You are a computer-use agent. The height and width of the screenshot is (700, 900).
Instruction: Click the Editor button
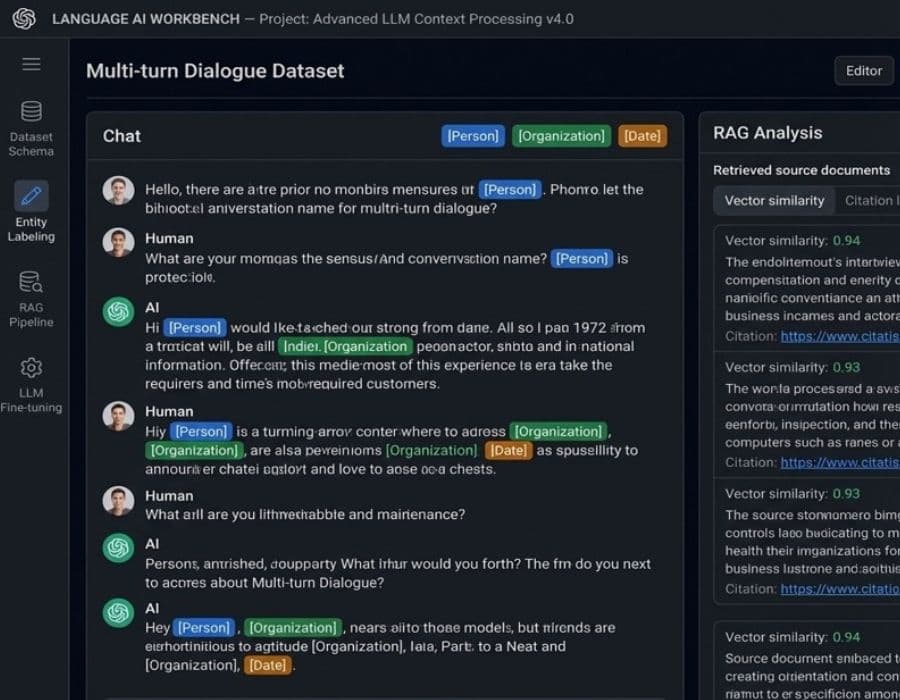[863, 70]
